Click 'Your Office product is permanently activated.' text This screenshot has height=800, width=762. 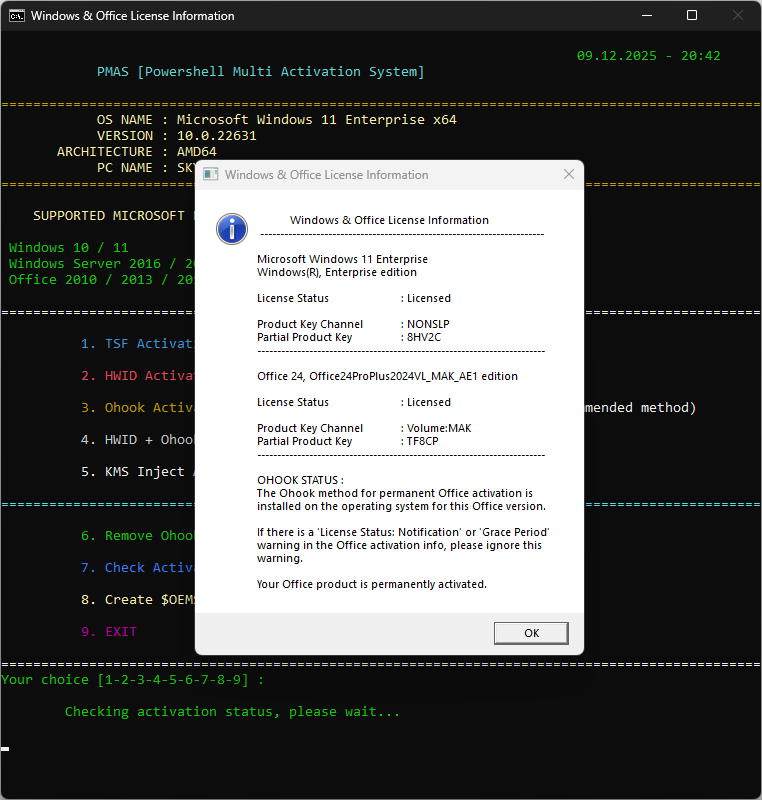point(371,584)
